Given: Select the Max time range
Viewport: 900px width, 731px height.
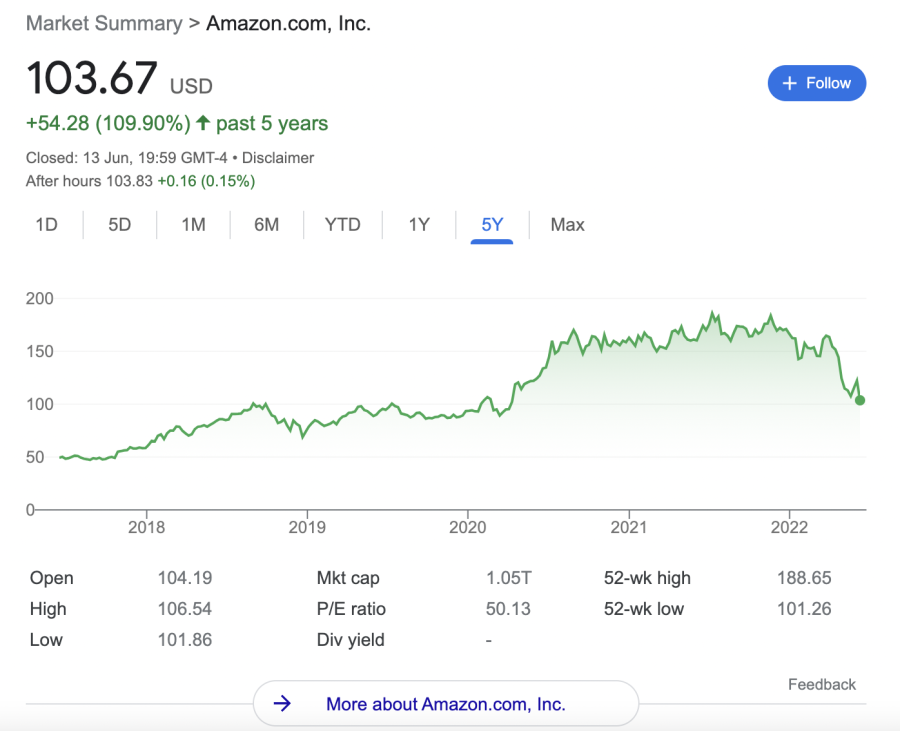Looking at the screenshot, I should pos(567,225).
